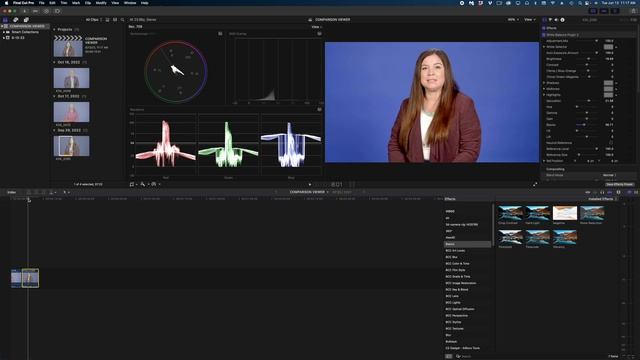Adjust the Brightness slider handle

pyautogui.click(x=588, y=59)
